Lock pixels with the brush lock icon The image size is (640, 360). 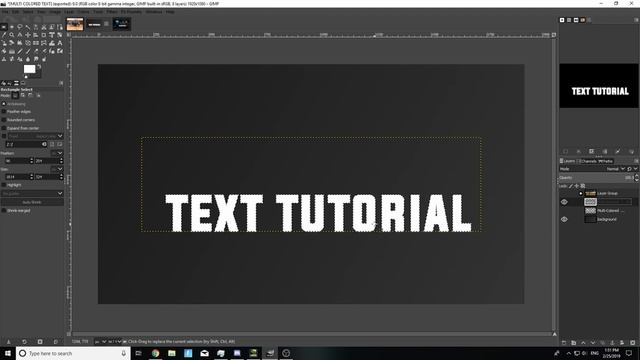point(571,186)
